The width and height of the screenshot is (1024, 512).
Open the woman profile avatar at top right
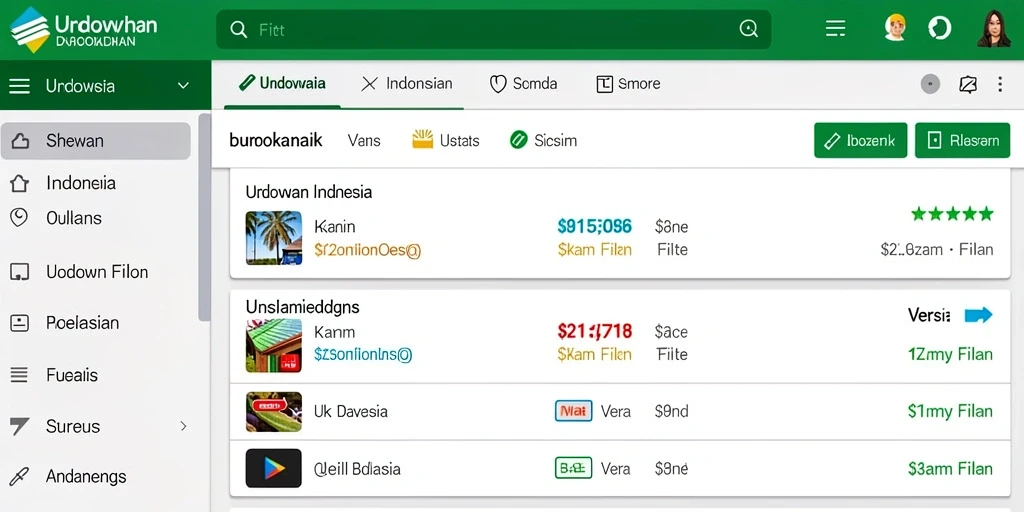[993, 29]
